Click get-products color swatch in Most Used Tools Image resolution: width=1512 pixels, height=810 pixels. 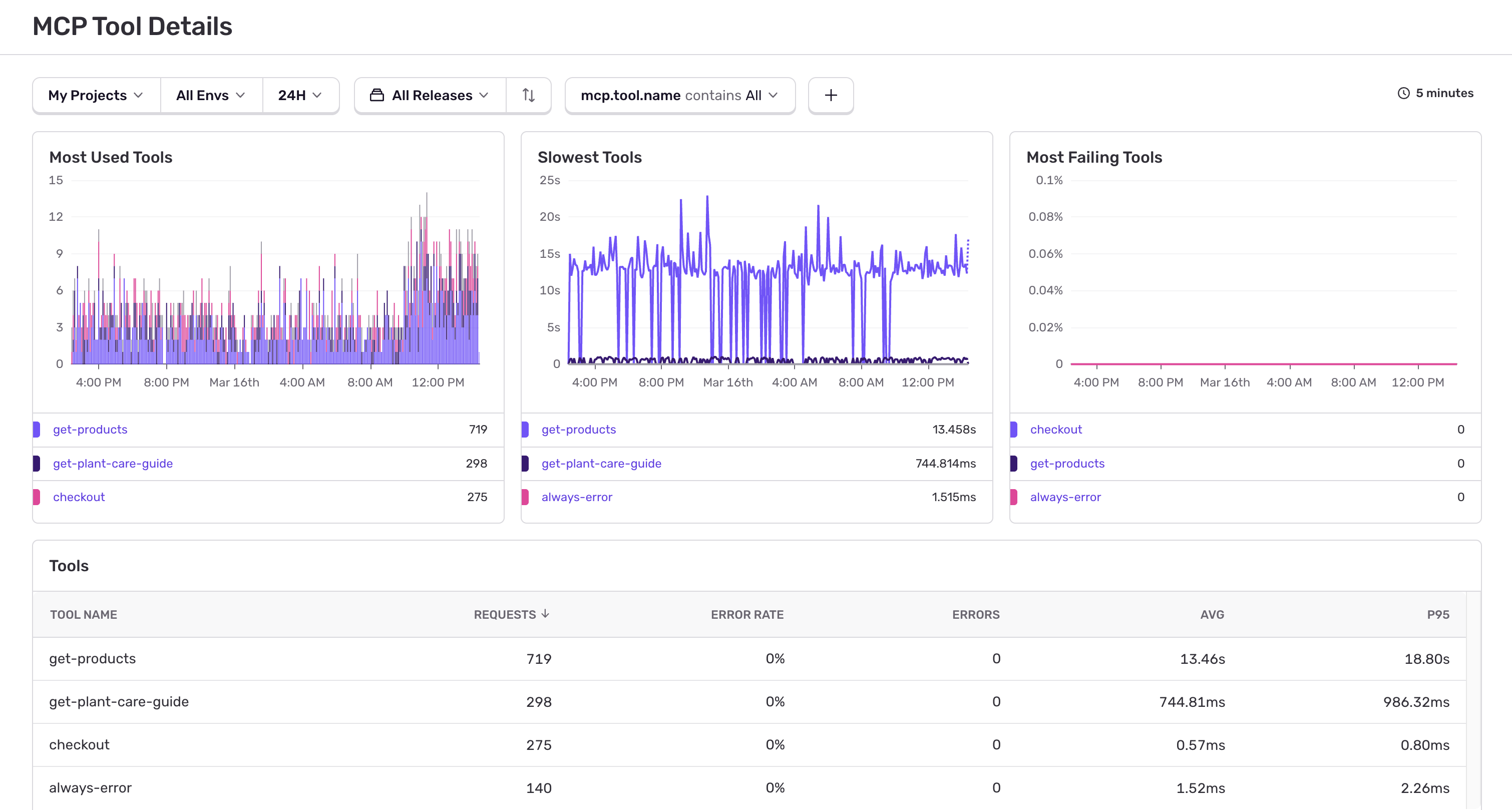pos(37,430)
